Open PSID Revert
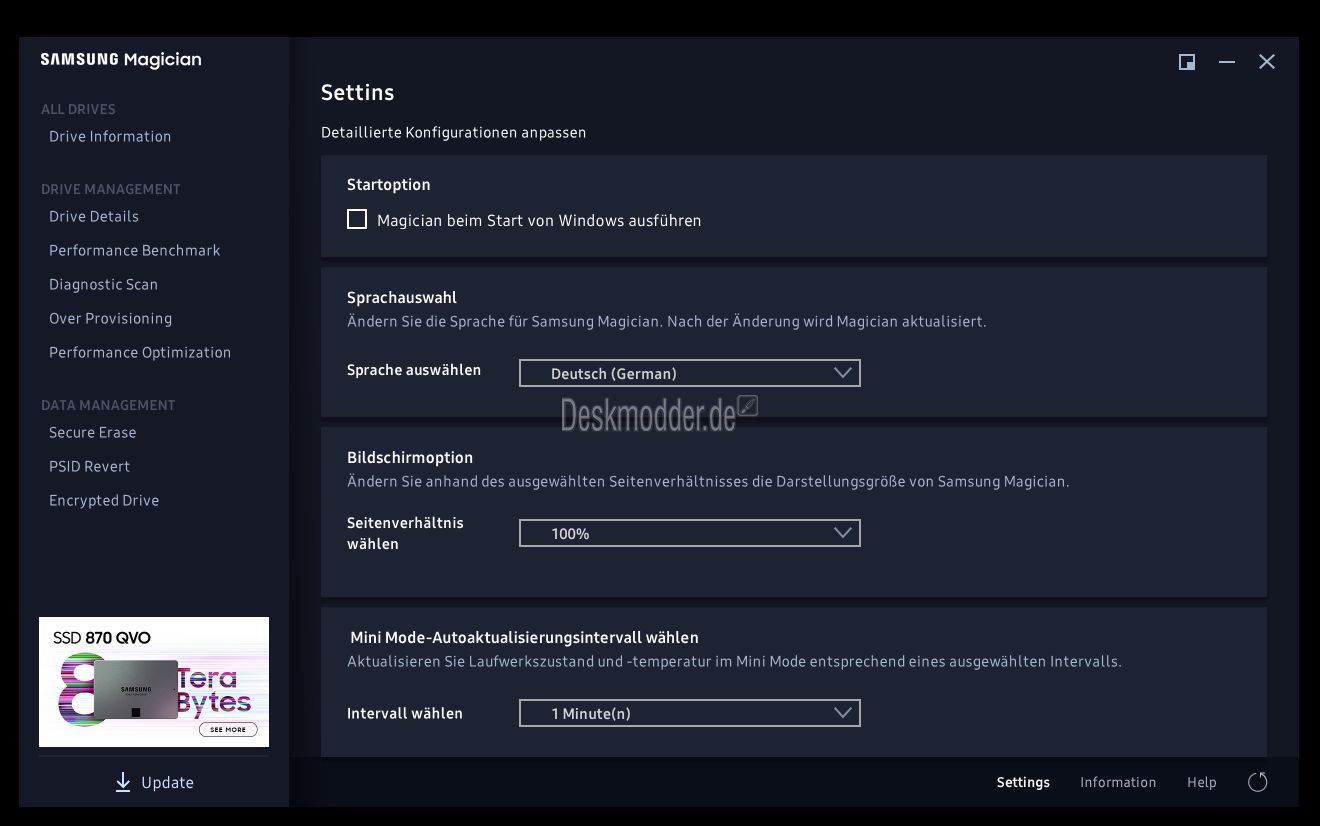 pyautogui.click(x=89, y=466)
